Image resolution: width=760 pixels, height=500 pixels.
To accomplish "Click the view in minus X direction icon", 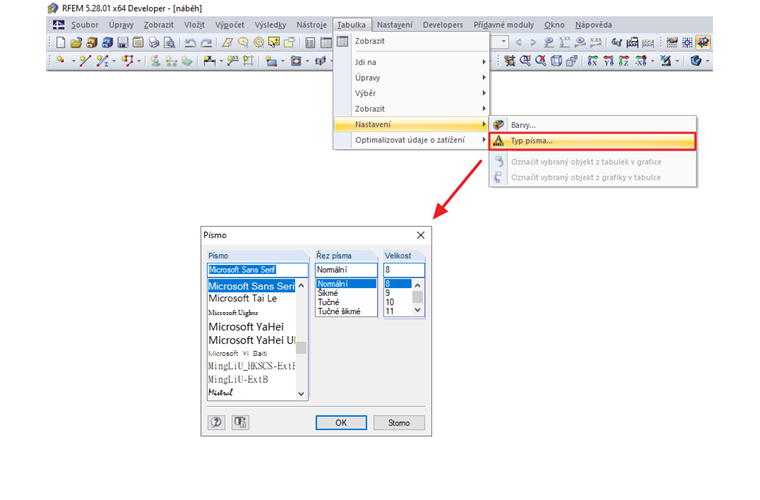I will tap(641, 61).
